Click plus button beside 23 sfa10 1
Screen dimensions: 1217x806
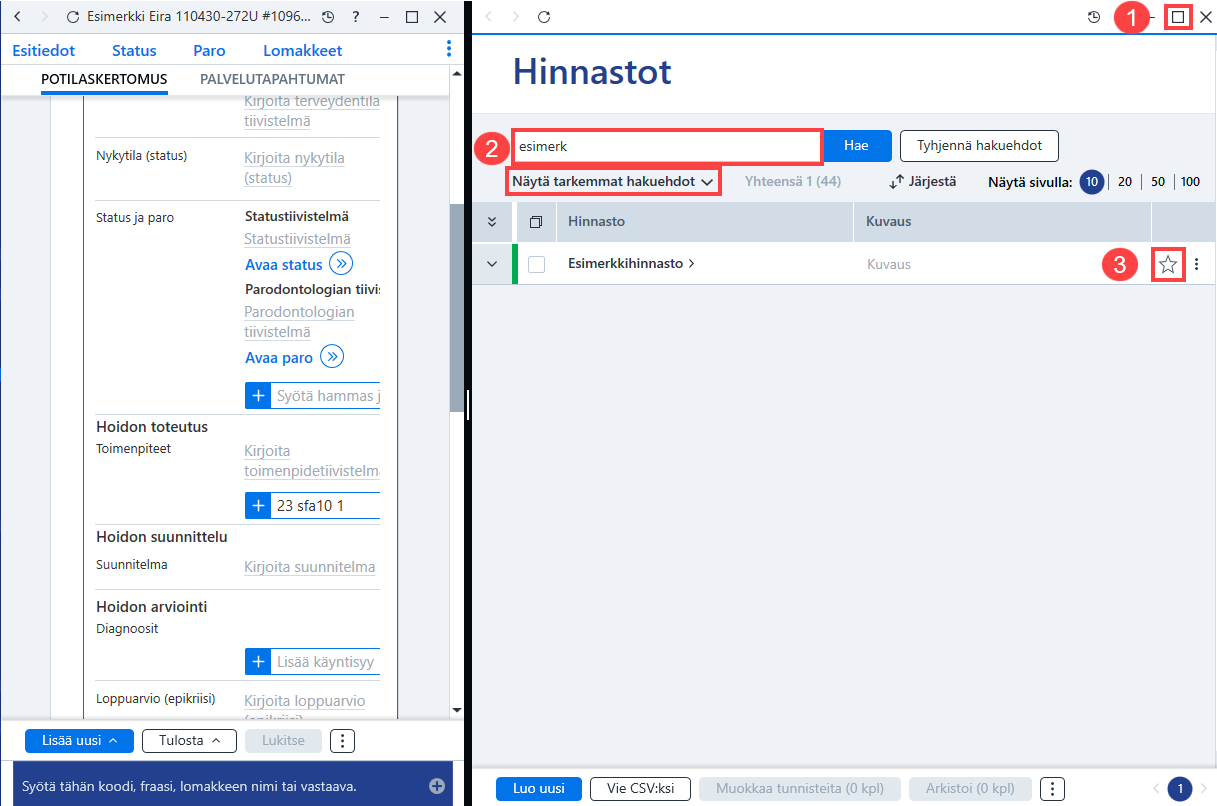[x=258, y=506]
